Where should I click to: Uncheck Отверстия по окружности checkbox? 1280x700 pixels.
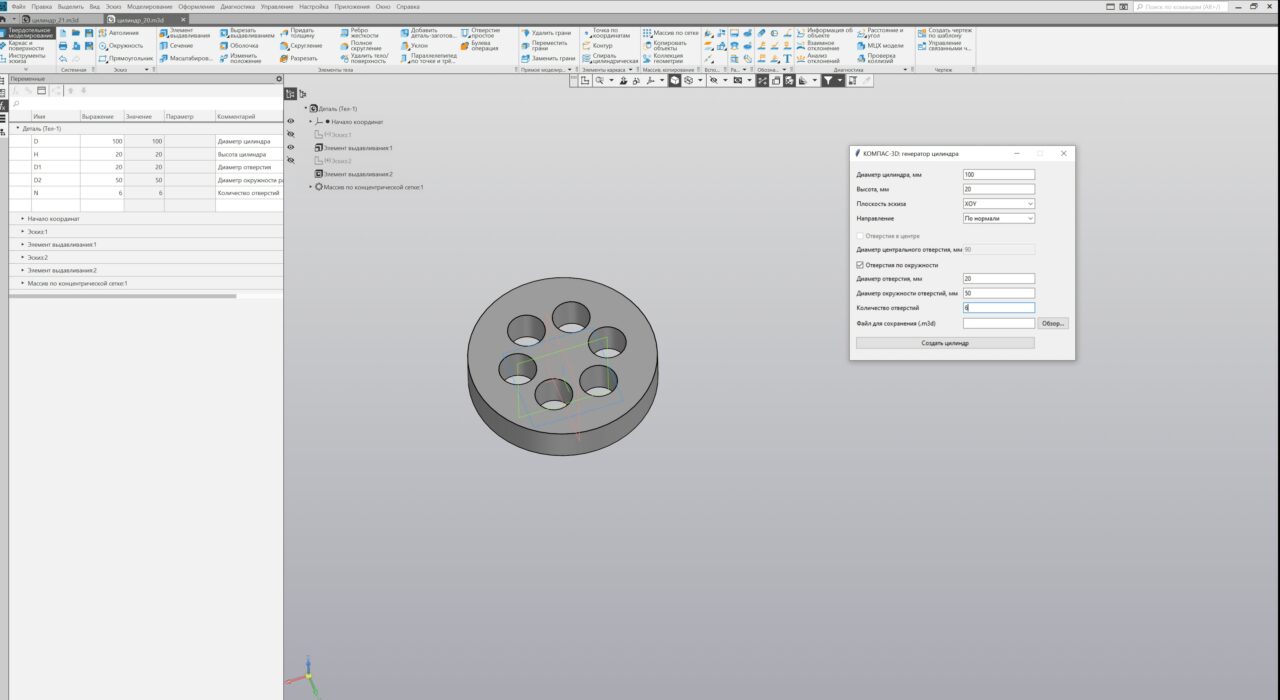(x=860, y=265)
